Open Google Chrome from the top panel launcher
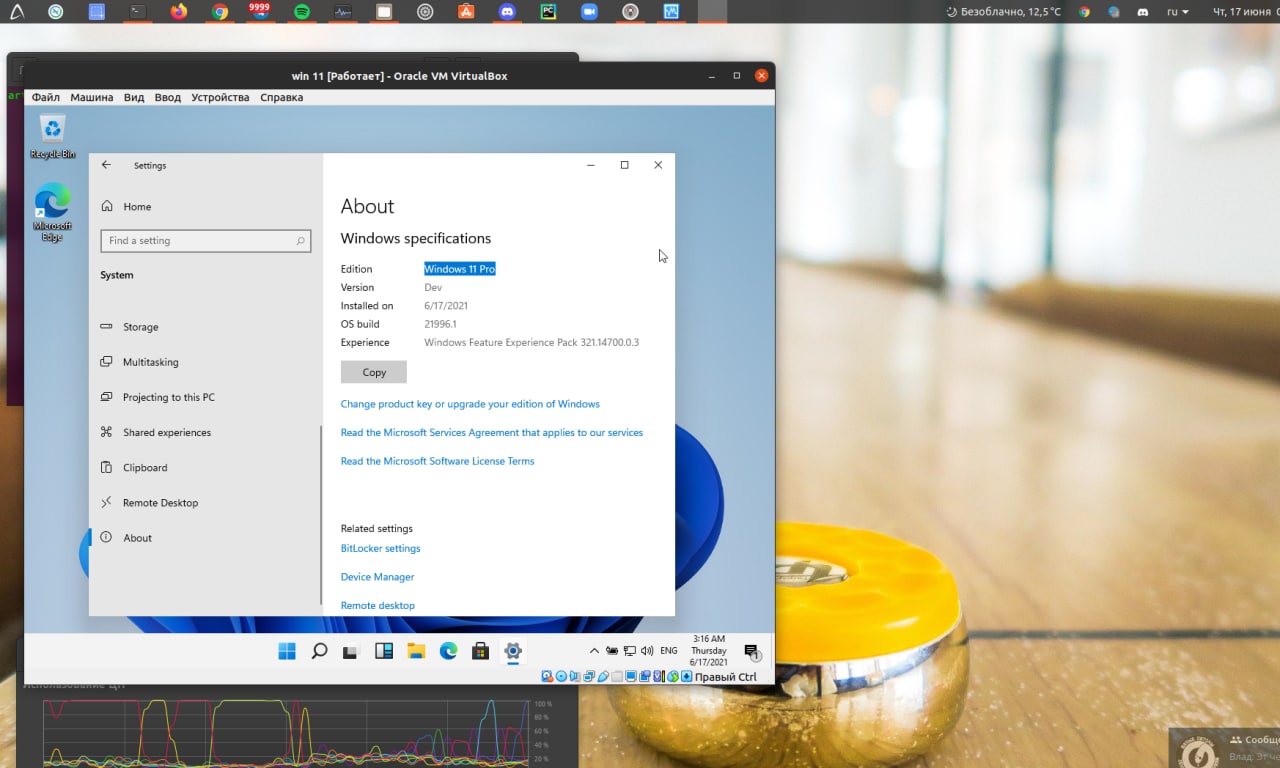This screenshot has height=768, width=1280. pyautogui.click(x=220, y=12)
